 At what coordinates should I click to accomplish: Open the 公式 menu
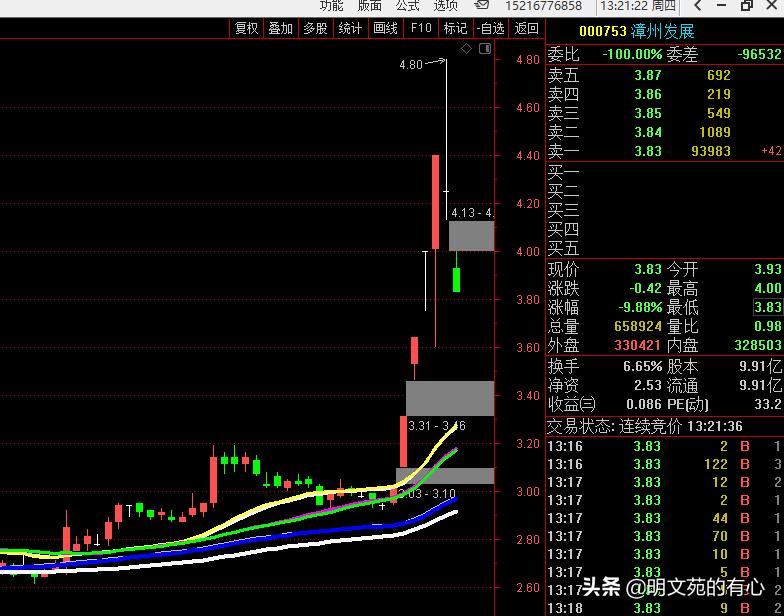[408, 6]
